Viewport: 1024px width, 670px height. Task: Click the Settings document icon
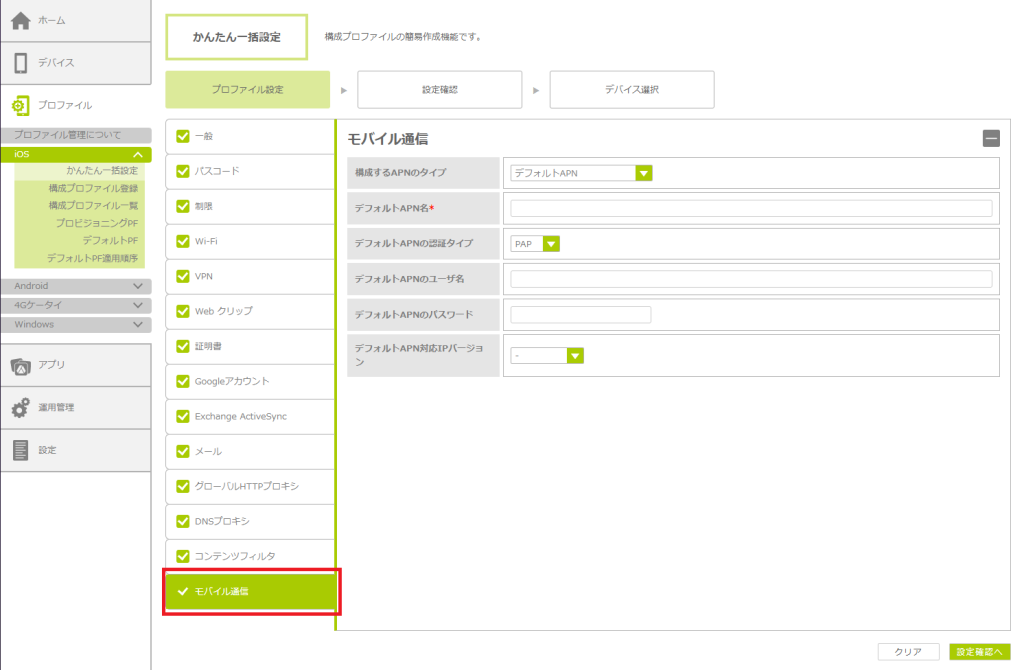[x=21, y=450]
